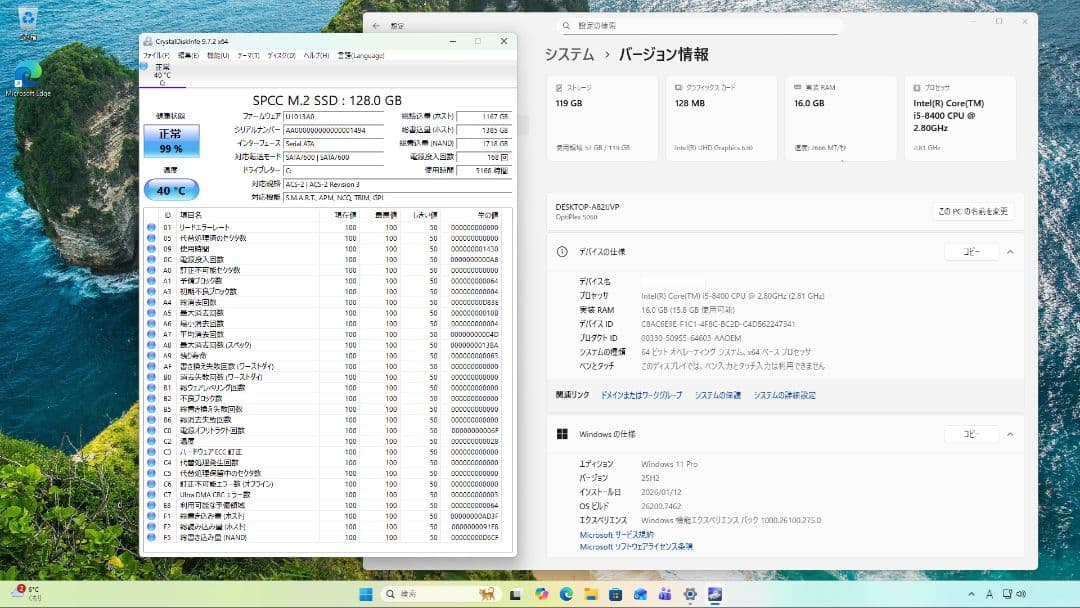Open the Windows Start menu
Screen dimensions: 1080x608
[x=366, y=594]
